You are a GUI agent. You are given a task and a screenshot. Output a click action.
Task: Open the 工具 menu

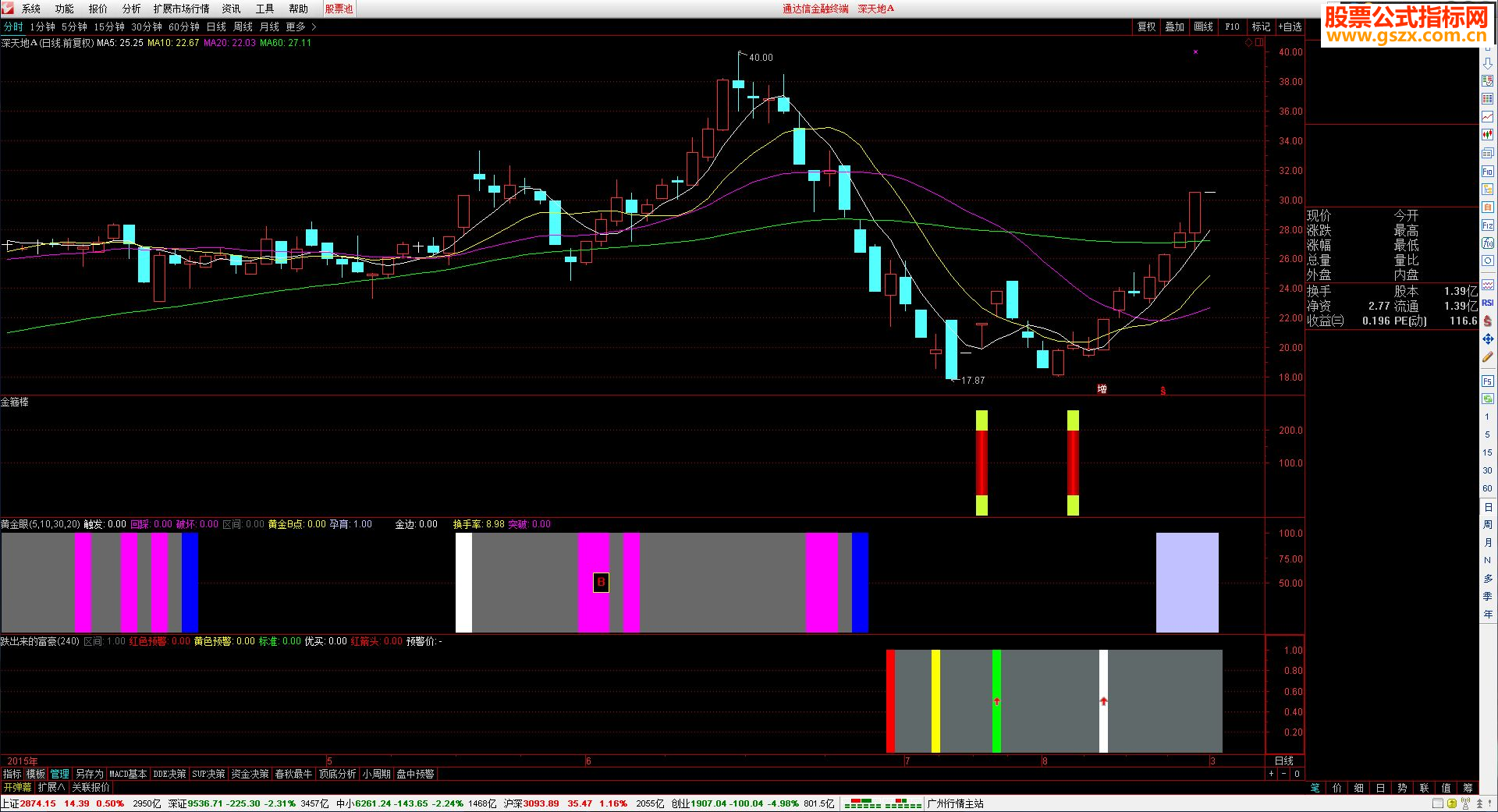[264, 9]
